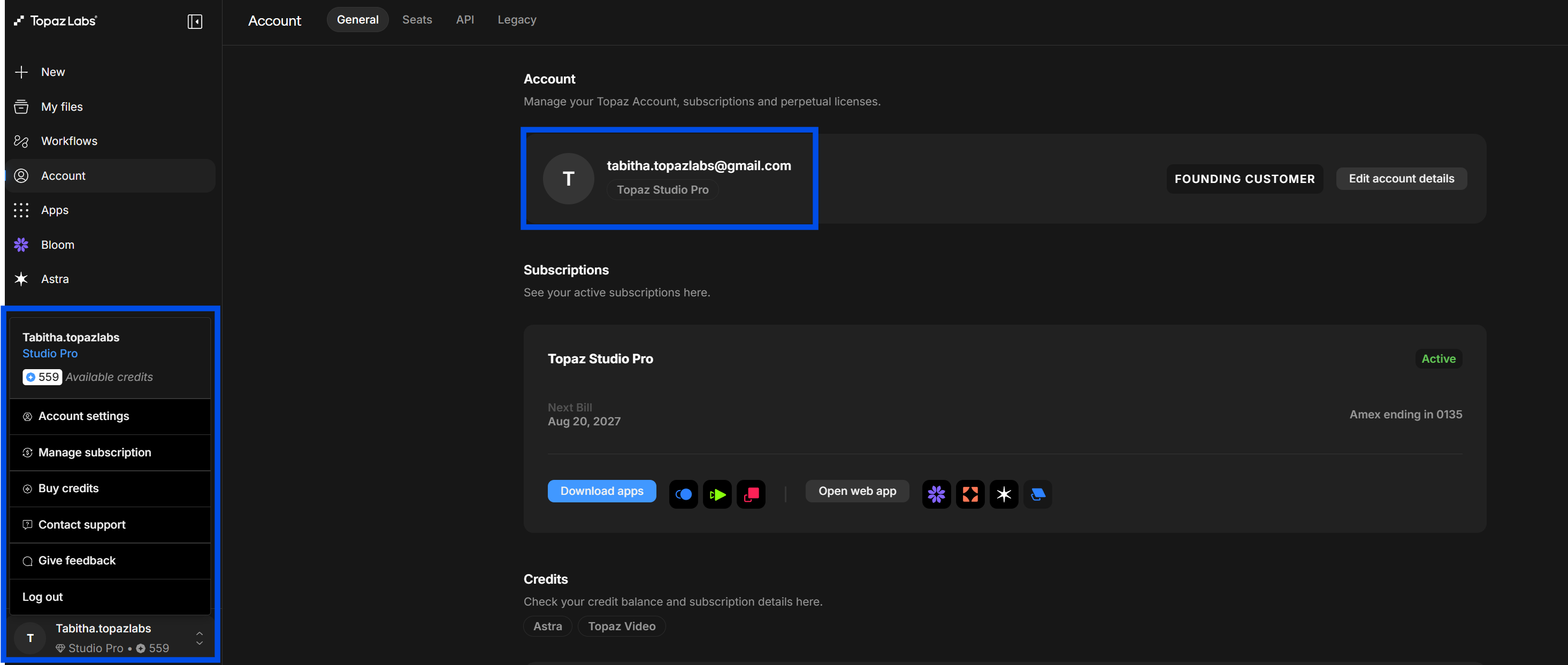This screenshot has height=665, width=1568.
Task: Choose Buy credits from the user menu
Action: point(110,488)
